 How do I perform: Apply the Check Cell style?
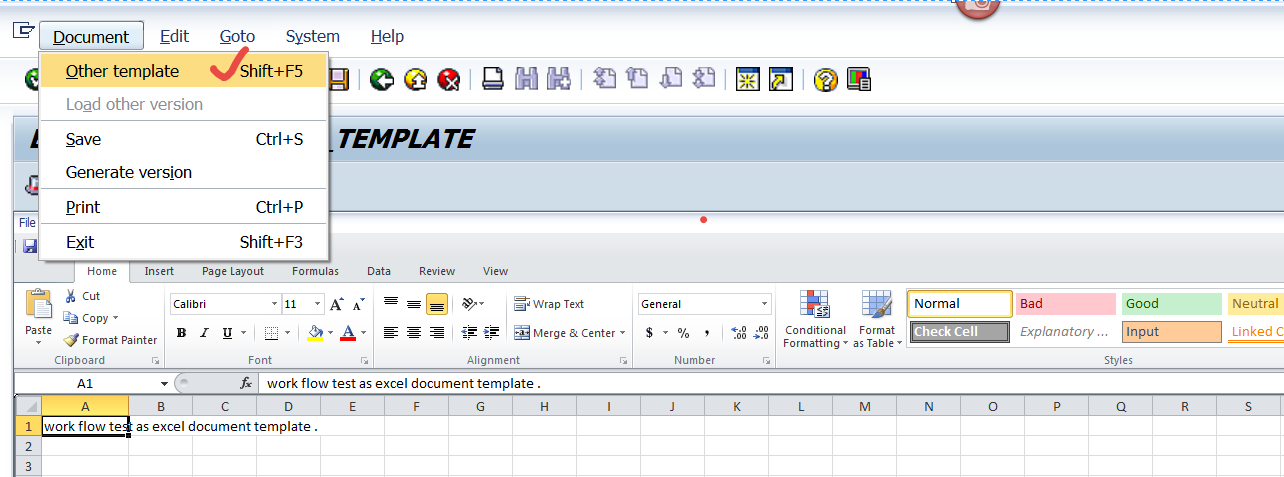961,332
